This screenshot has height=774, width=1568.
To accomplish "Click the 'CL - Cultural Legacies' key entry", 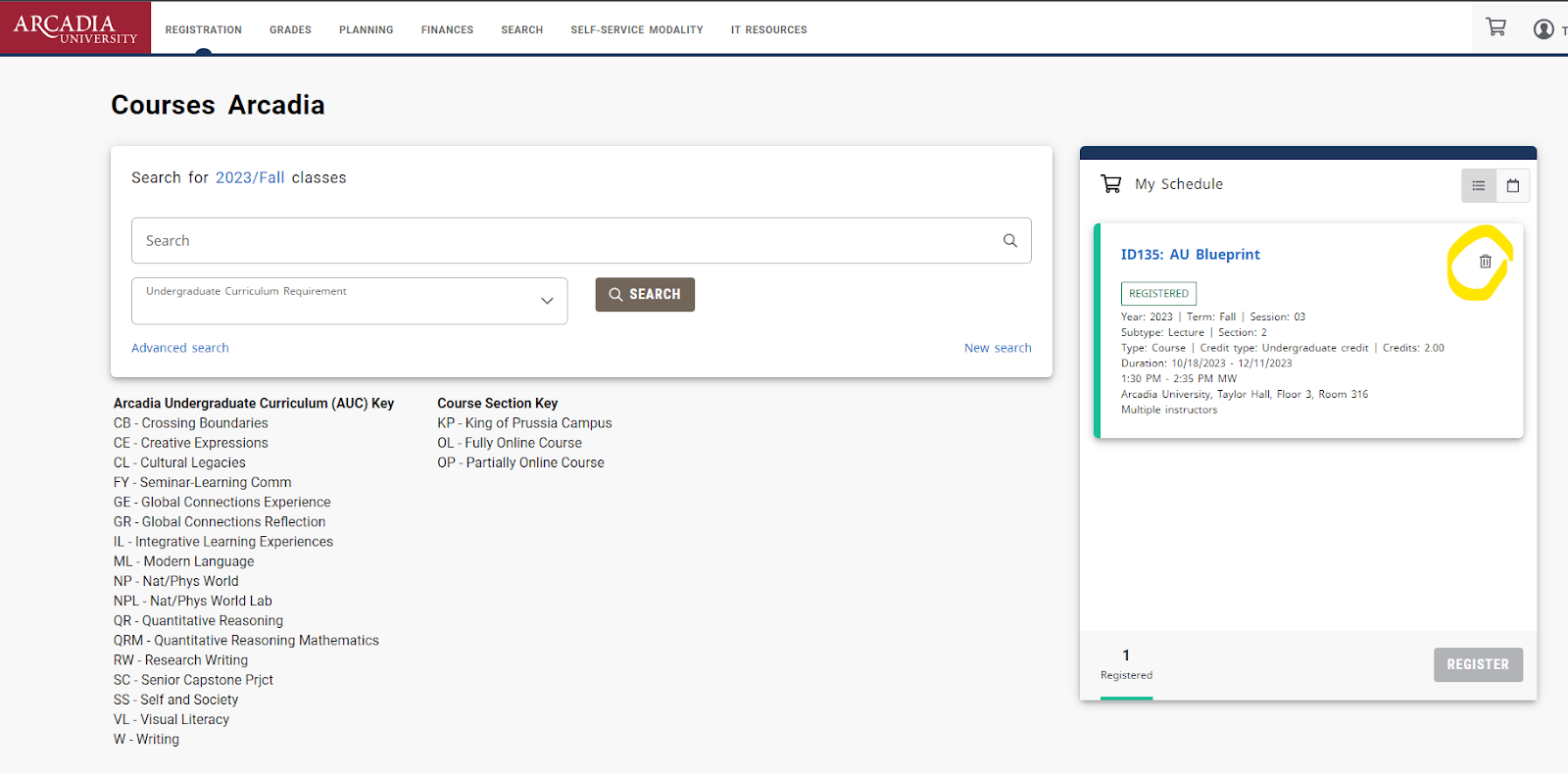I will (179, 462).
